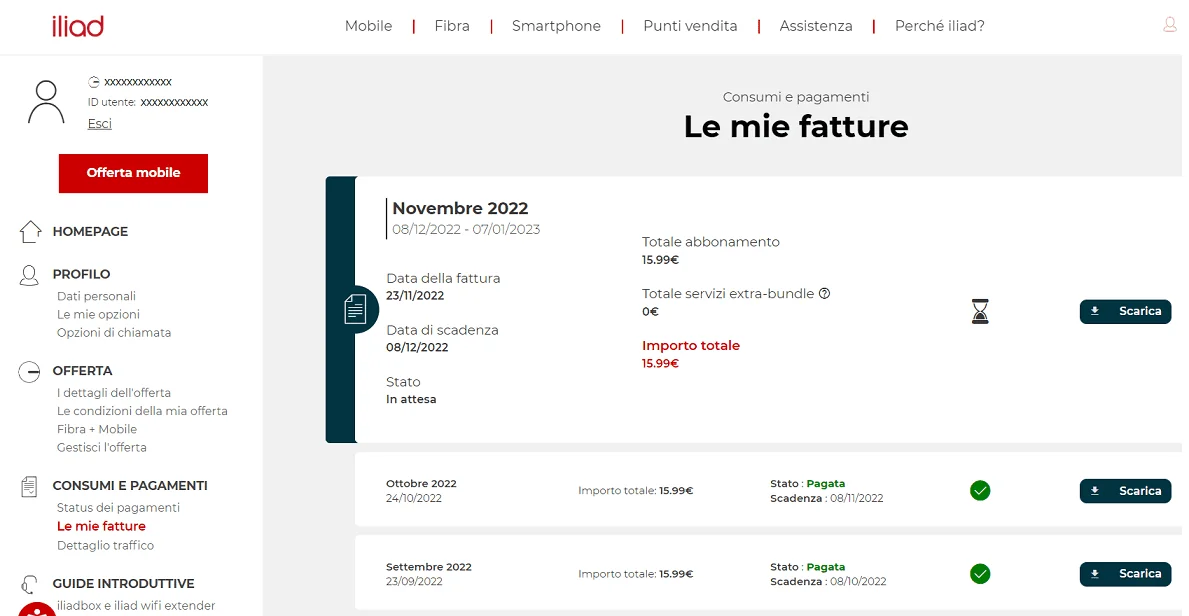Click the green checkmark for Ottobre 2022
Screen dimensions: 1189x616
[x=980, y=491]
